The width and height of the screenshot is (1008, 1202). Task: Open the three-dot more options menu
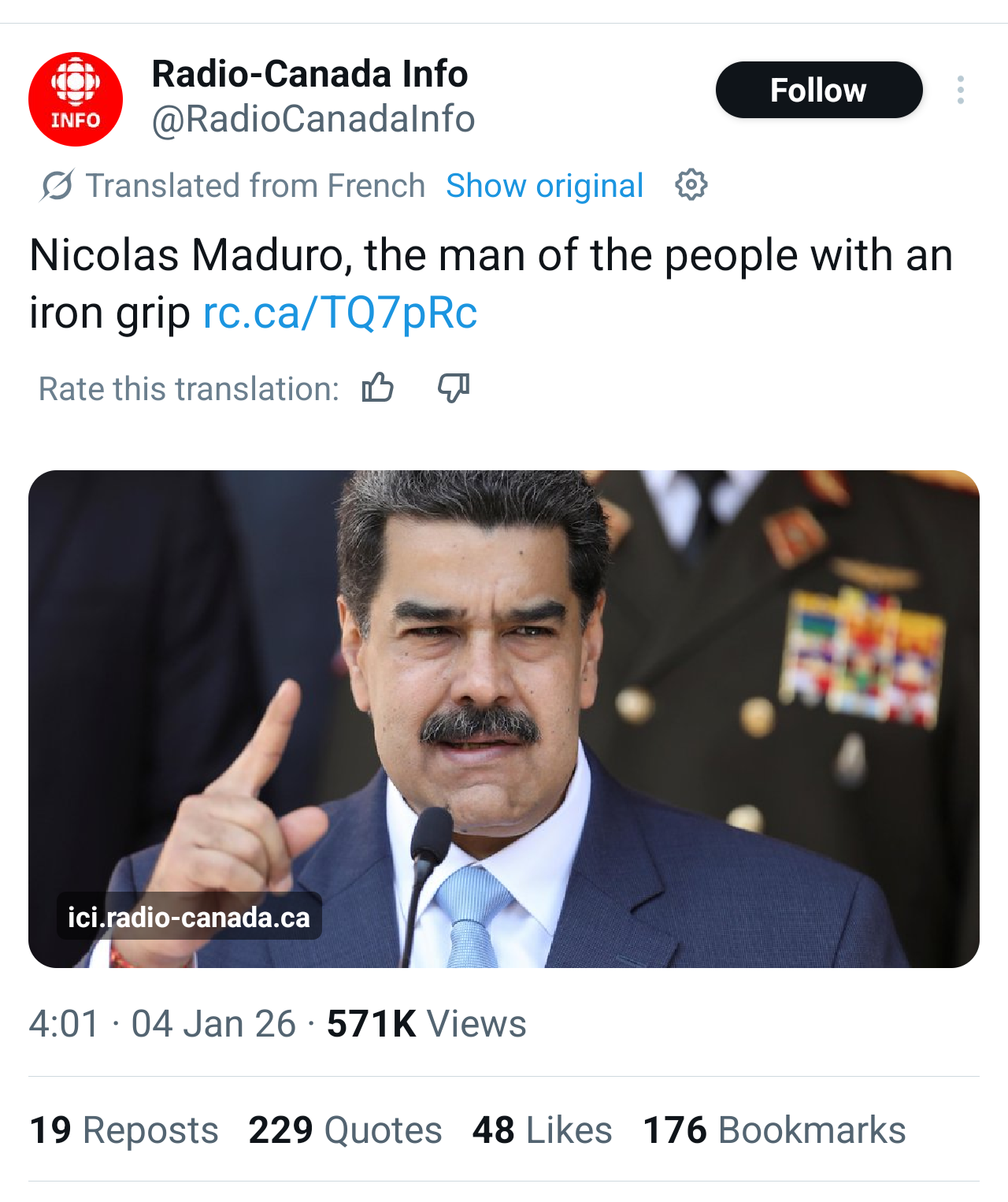(960, 91)
